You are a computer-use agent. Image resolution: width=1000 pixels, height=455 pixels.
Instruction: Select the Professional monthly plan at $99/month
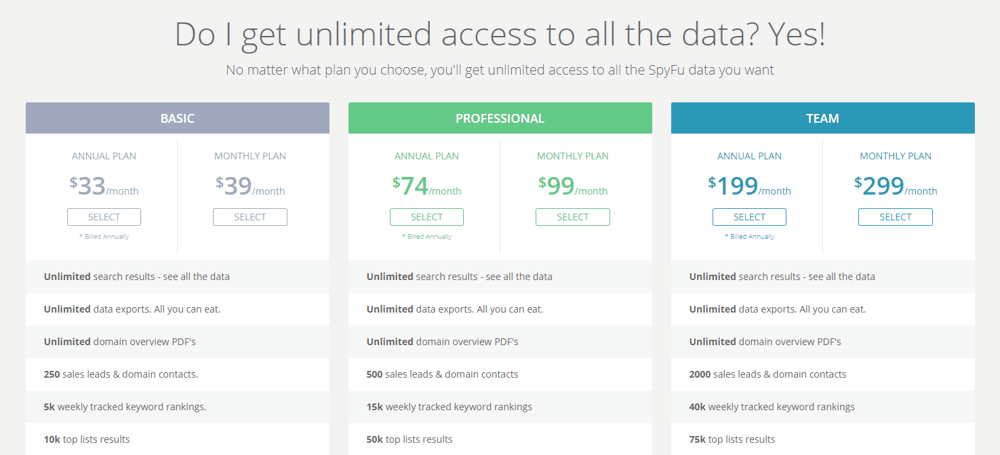573,217
